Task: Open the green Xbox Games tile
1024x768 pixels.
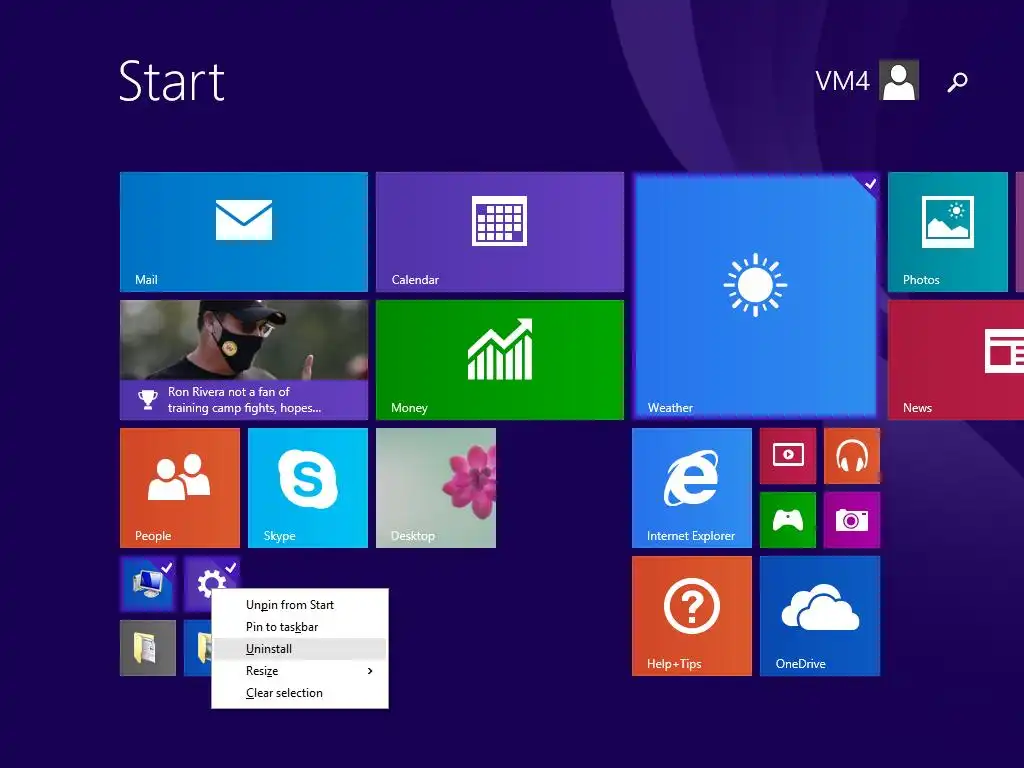Action: 788,520
